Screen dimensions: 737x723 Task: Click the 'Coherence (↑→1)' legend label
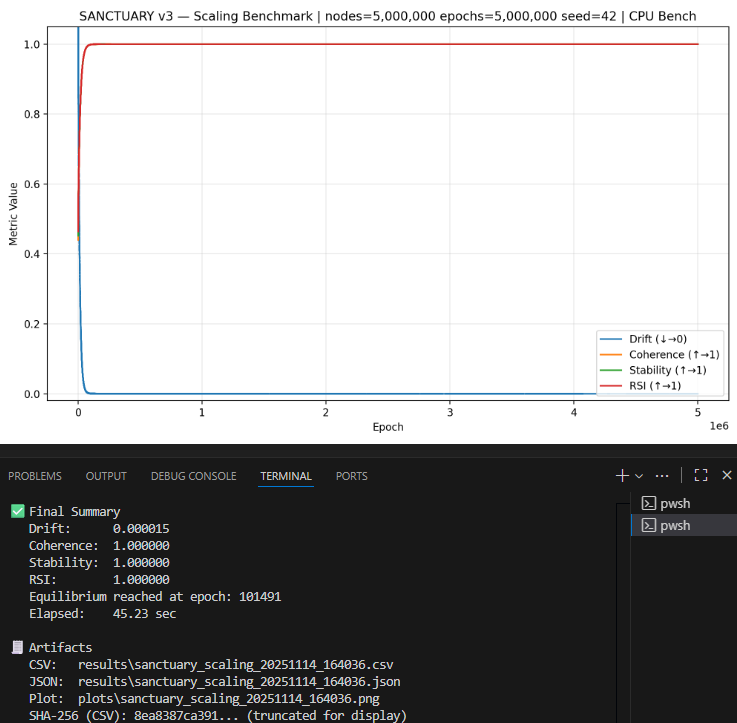tap(674, 354)
